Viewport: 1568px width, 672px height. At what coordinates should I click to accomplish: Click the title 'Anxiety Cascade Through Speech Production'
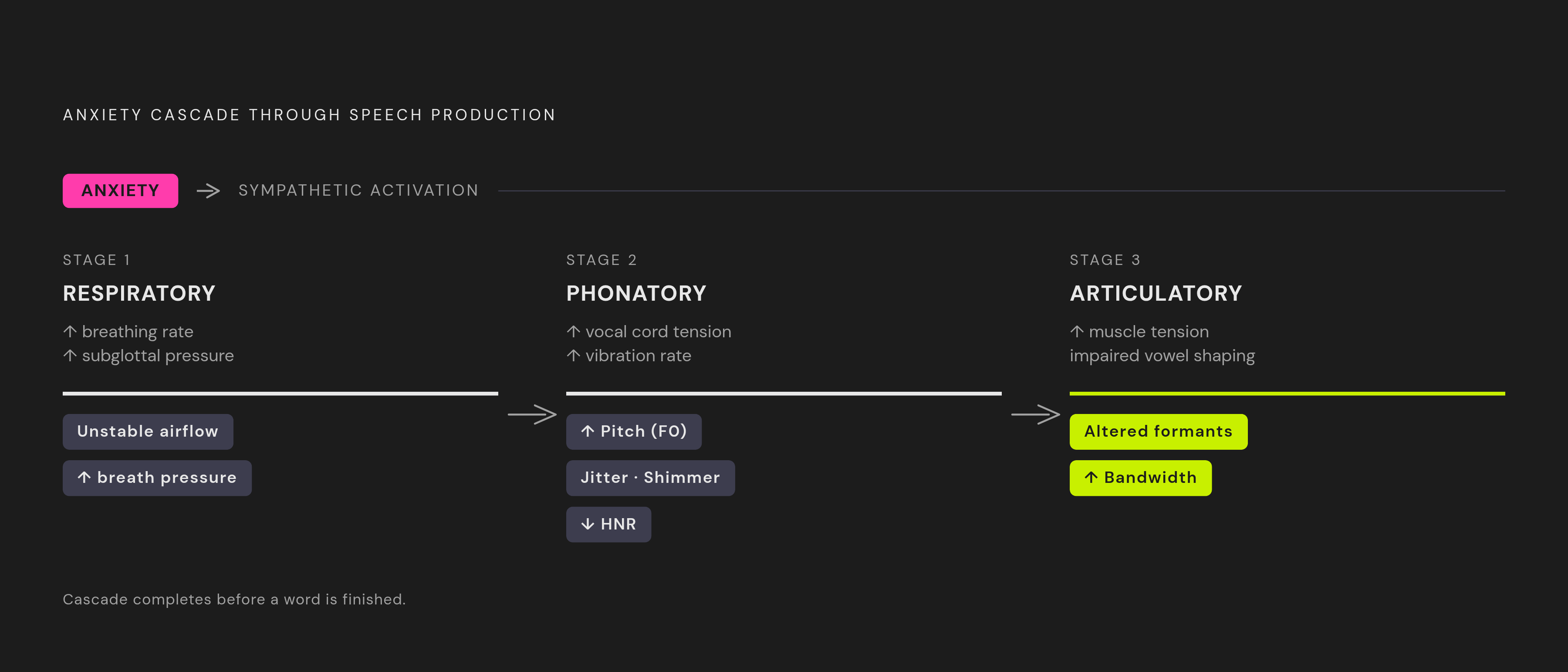(309, 115)
